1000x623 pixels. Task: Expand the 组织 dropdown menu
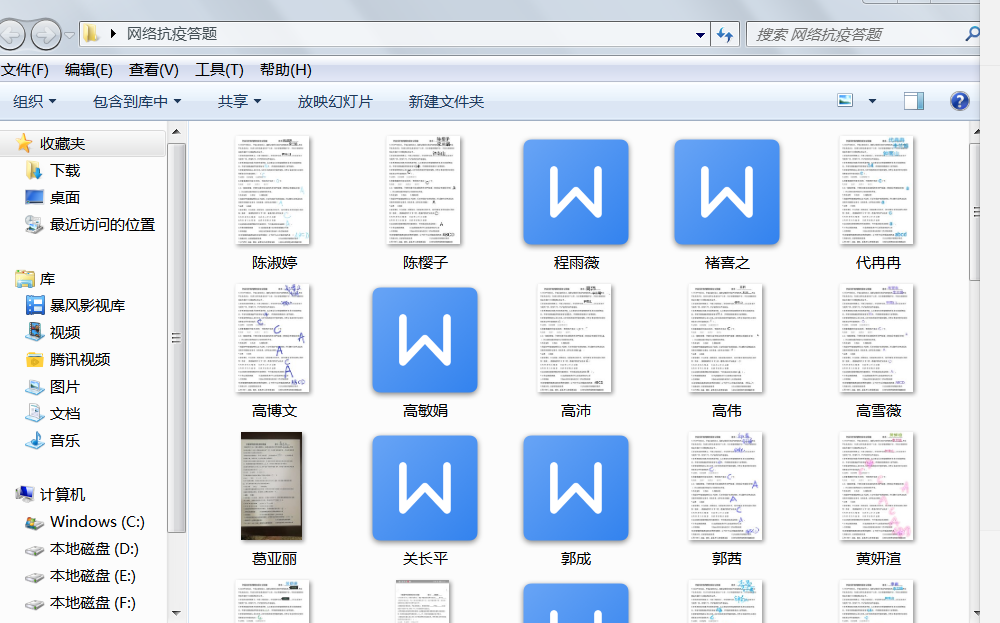click(x=35, y=101)
